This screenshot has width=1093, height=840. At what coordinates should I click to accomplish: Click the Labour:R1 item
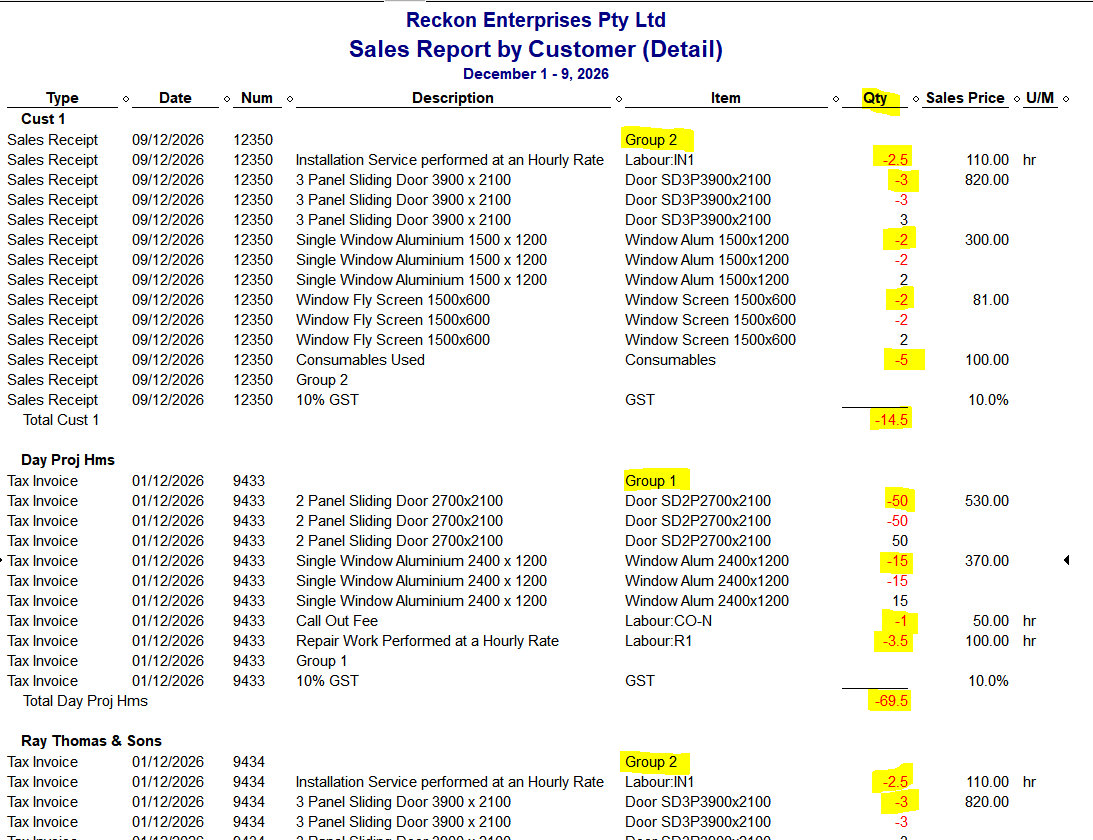[x=658, y=641]
